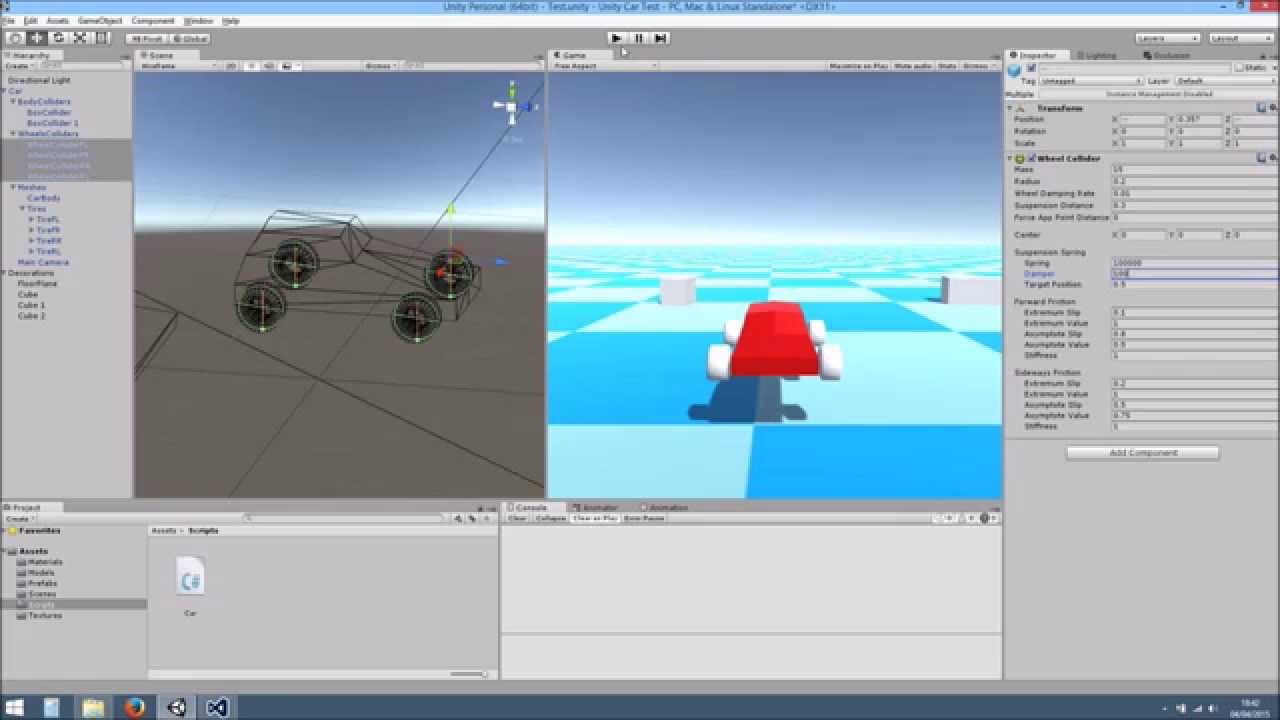
Task: Open Firefox from the taskbar
Action: click(x=135, y=707)
